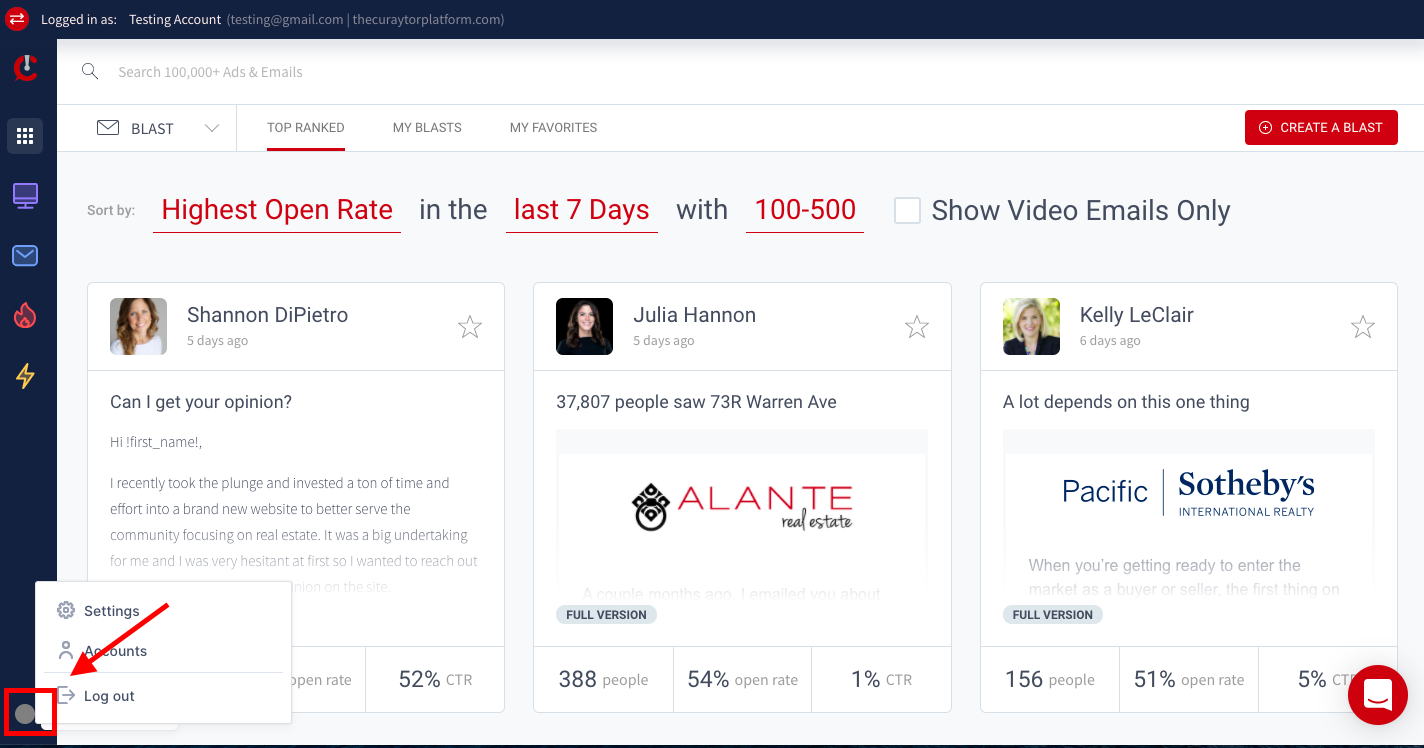Switch to the MY BLASTS tab
Screen dimensions: 1424x748
[427, 128]
